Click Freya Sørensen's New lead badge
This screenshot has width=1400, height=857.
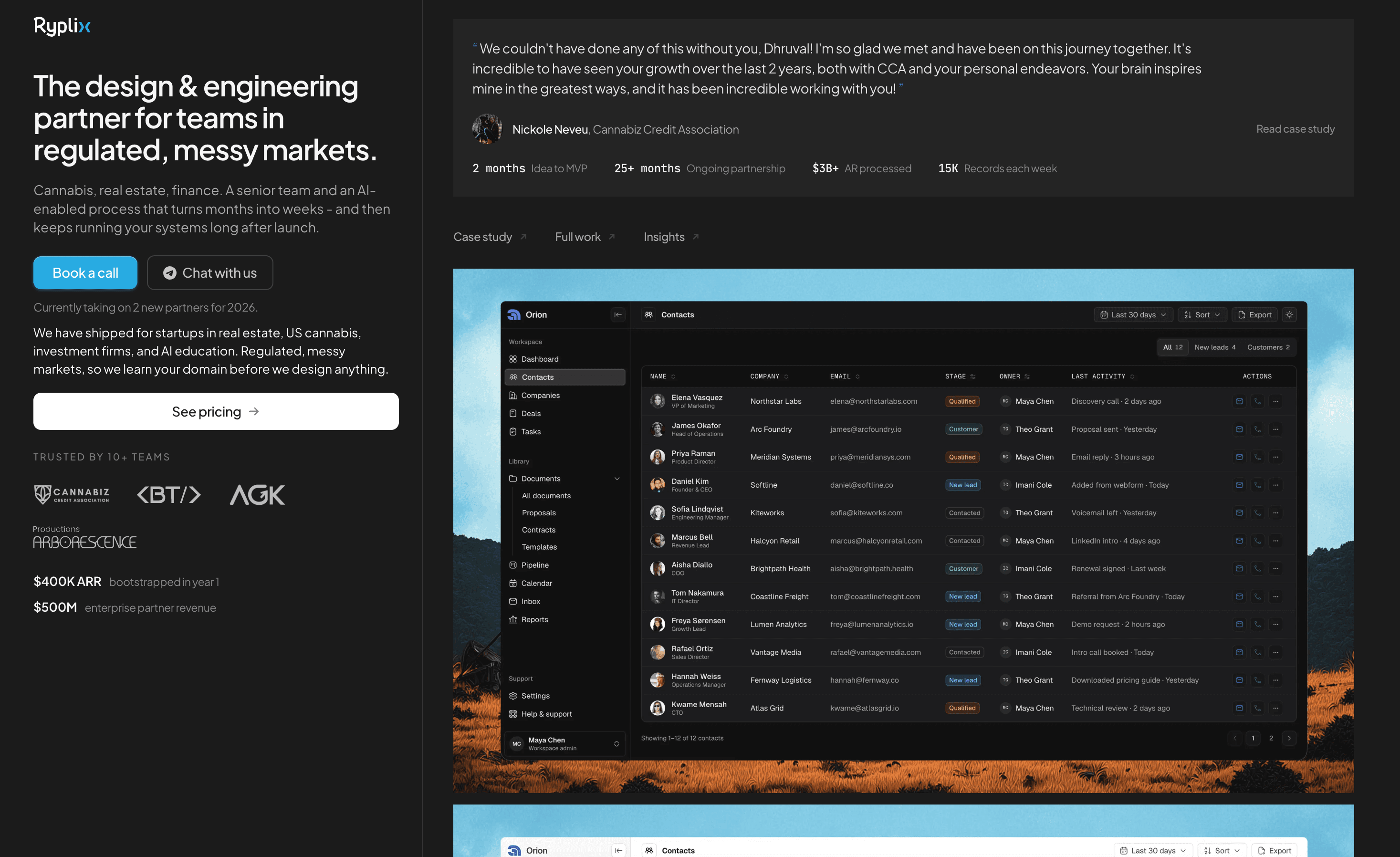pyautogui.click(x=962, y=625)
